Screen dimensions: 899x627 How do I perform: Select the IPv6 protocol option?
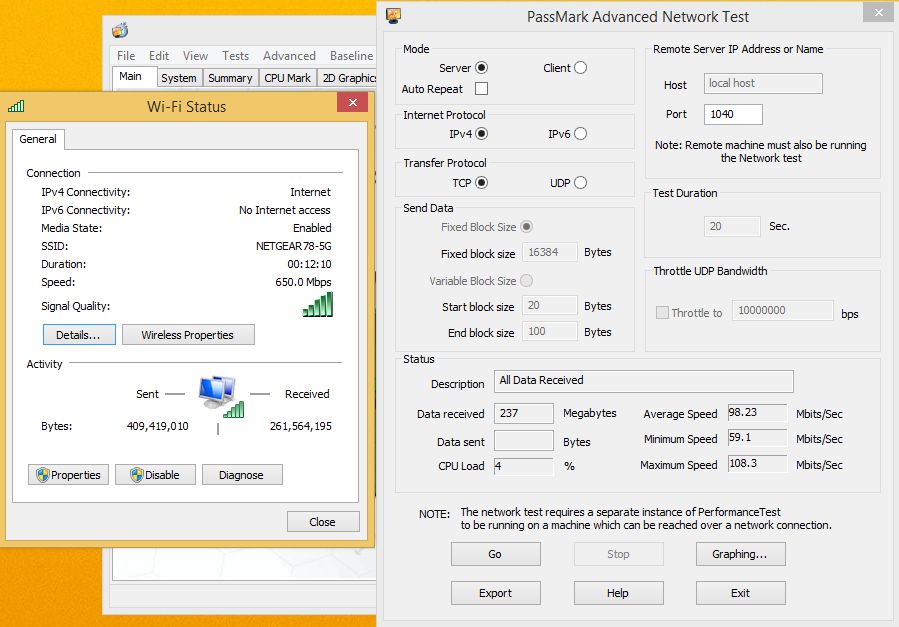pos(580,134)
